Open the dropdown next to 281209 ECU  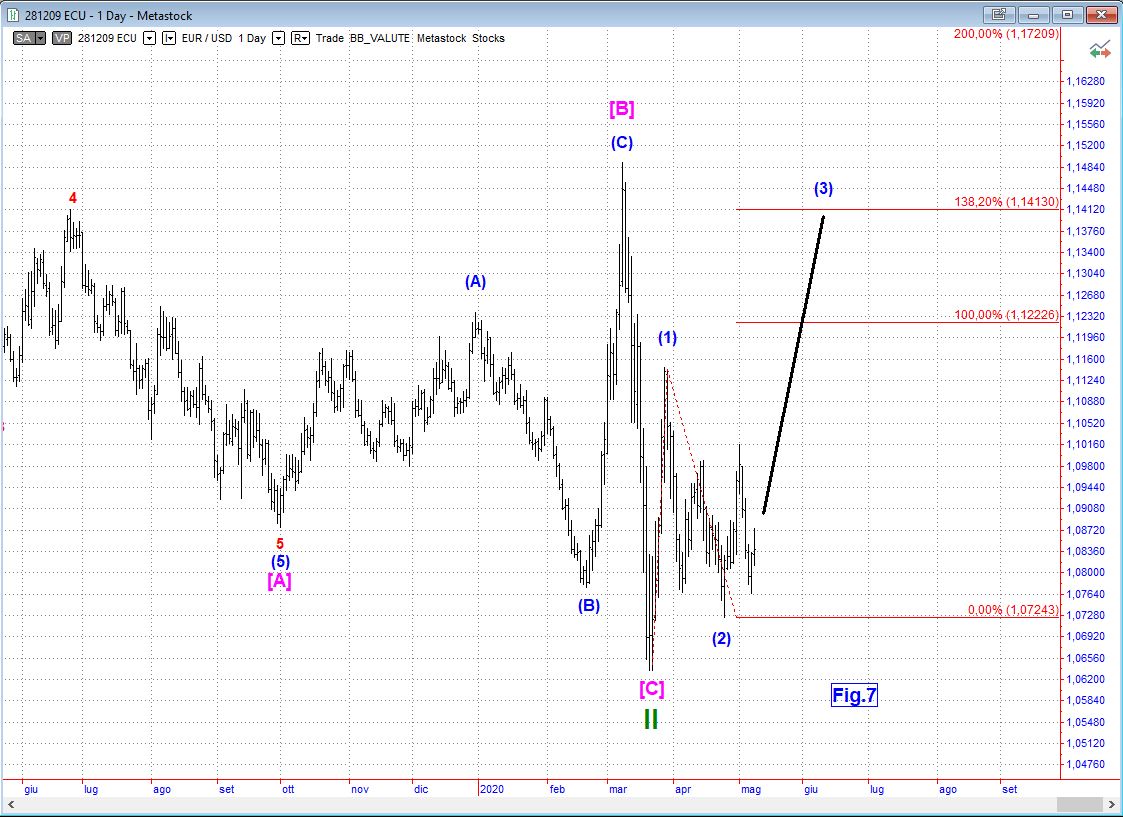149,38
